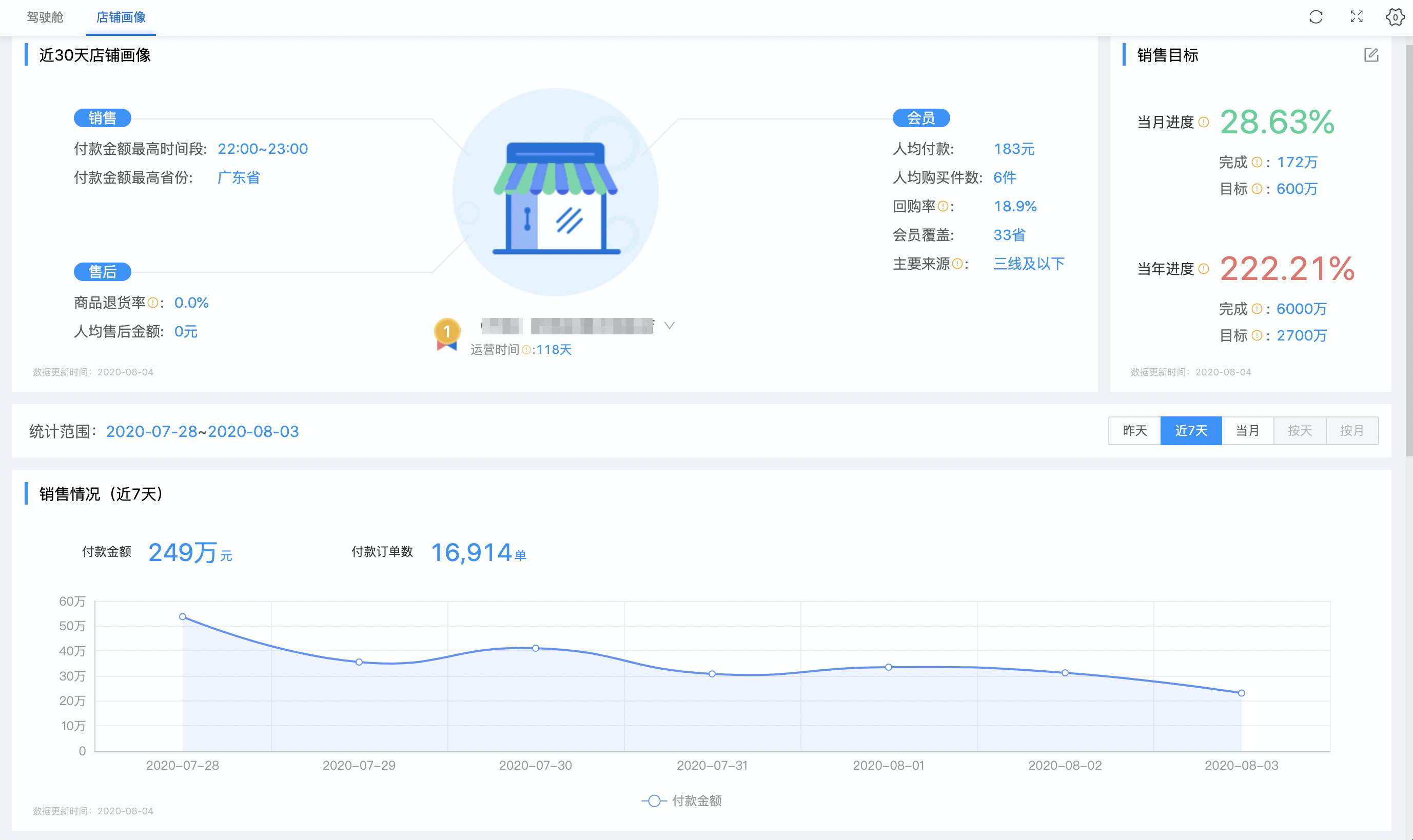
Task: Click the 183元 per-capita payment value
Action: (x=1014, y=149)
